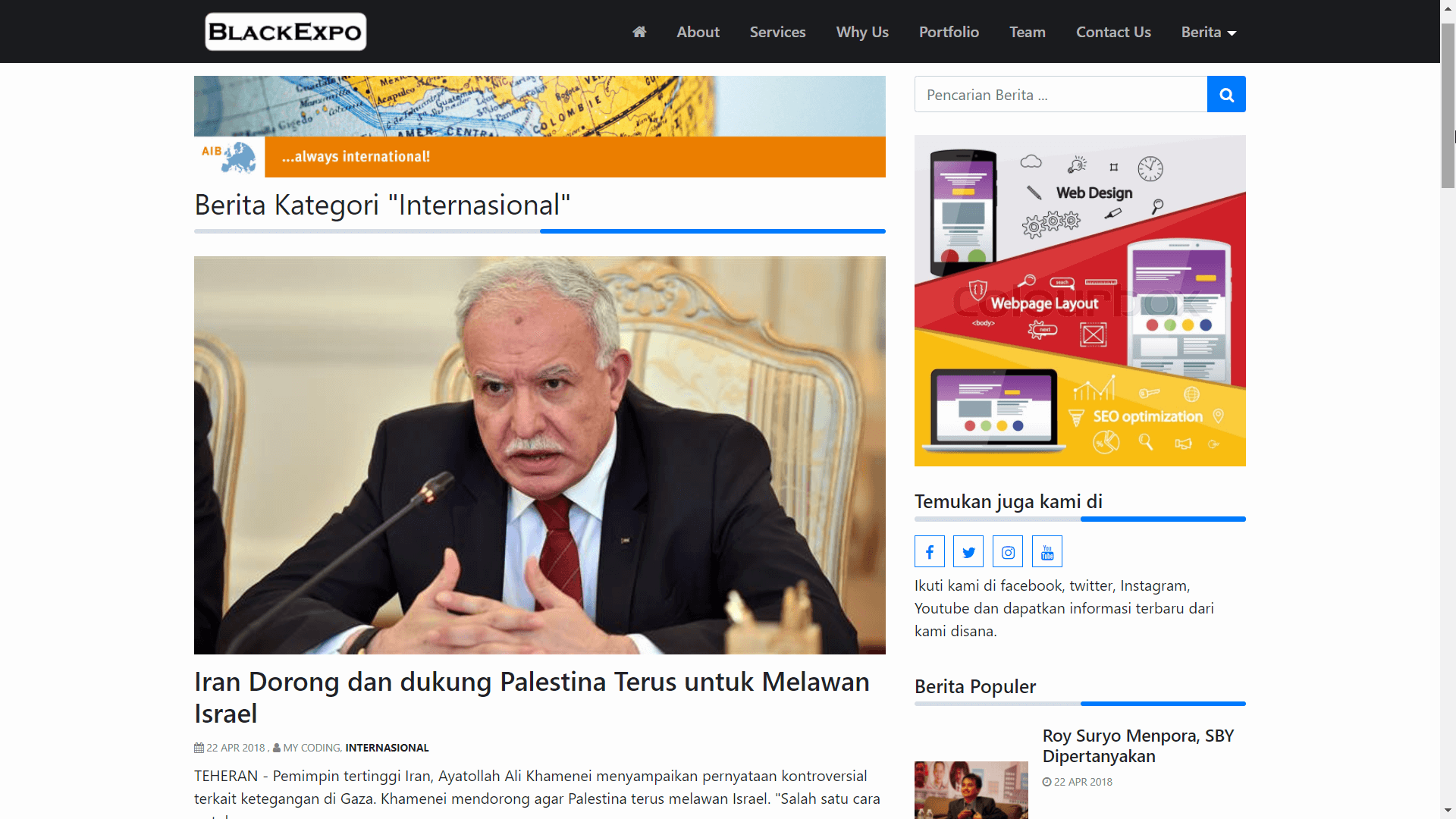Click the clock icon on the Roy Suryo article
This screenshot has width=1456, height=819.
tap(1047, 782)
